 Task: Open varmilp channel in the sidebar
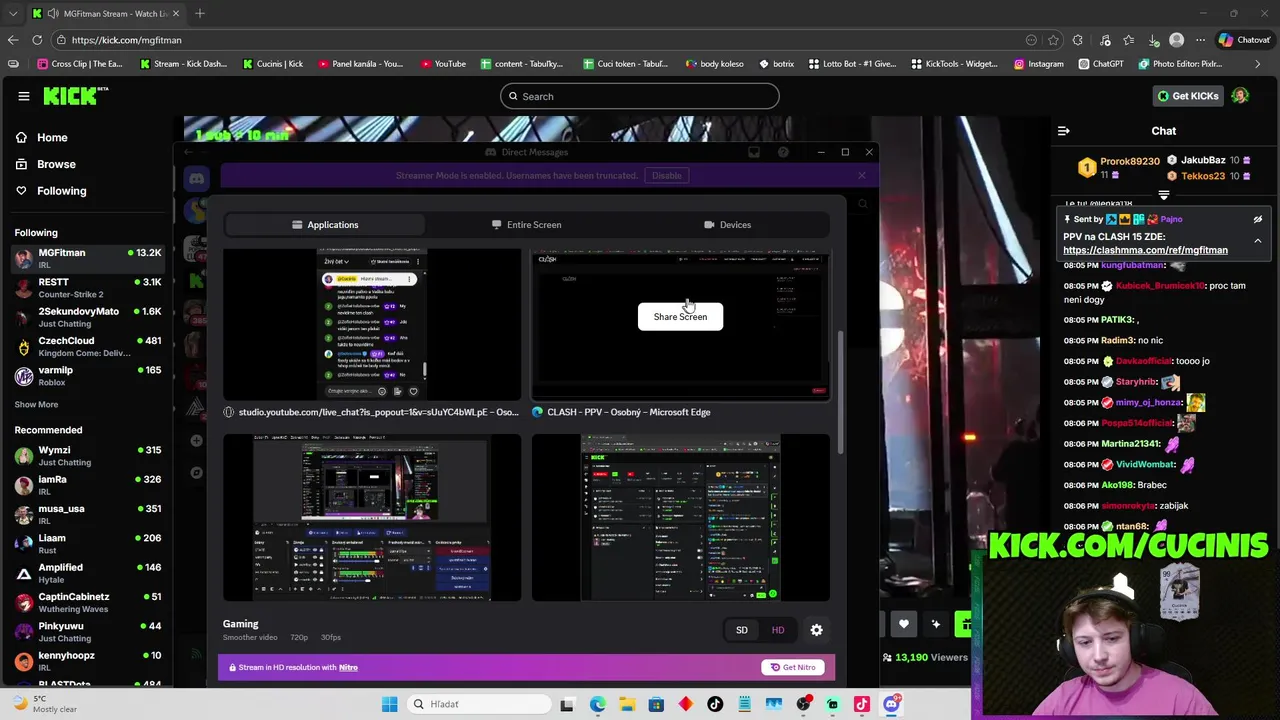87,375
